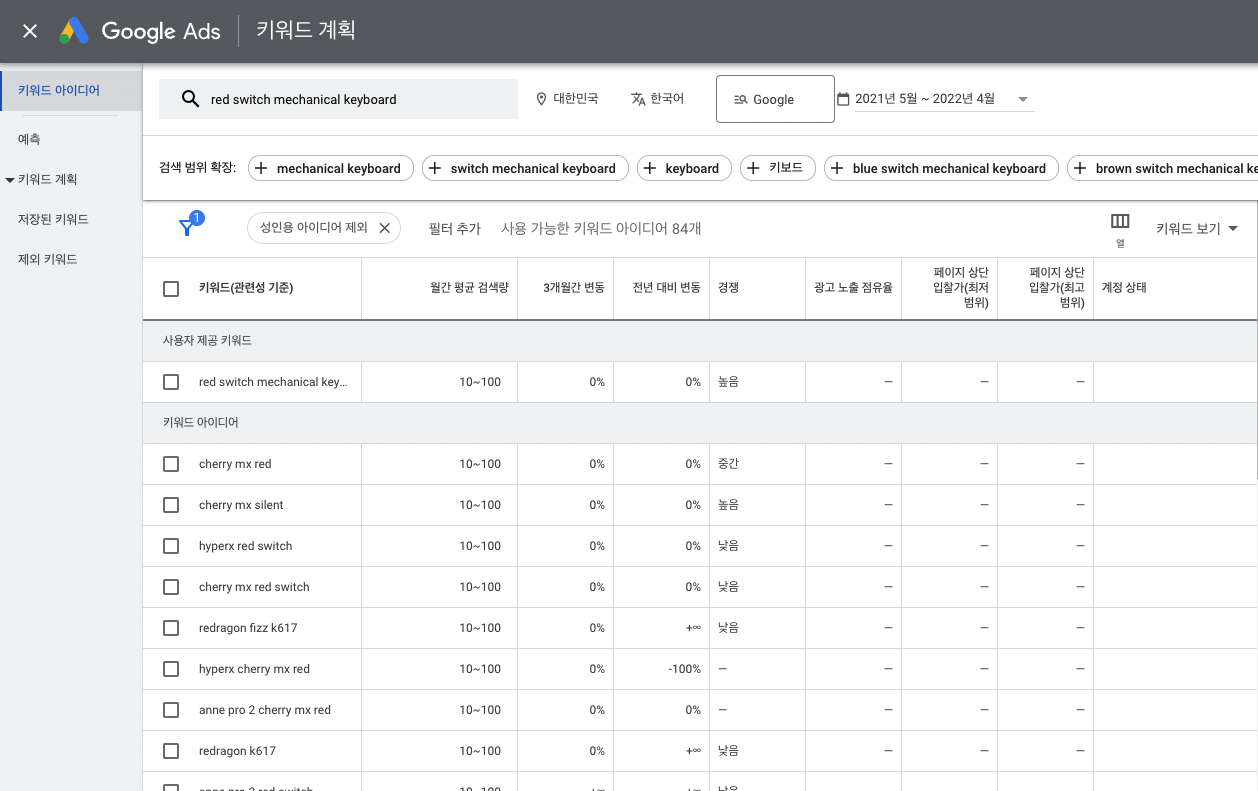This screenshot has height=791, width=1258.
Task: Click the 계정 상태 column header
Action: point(1124,288)
